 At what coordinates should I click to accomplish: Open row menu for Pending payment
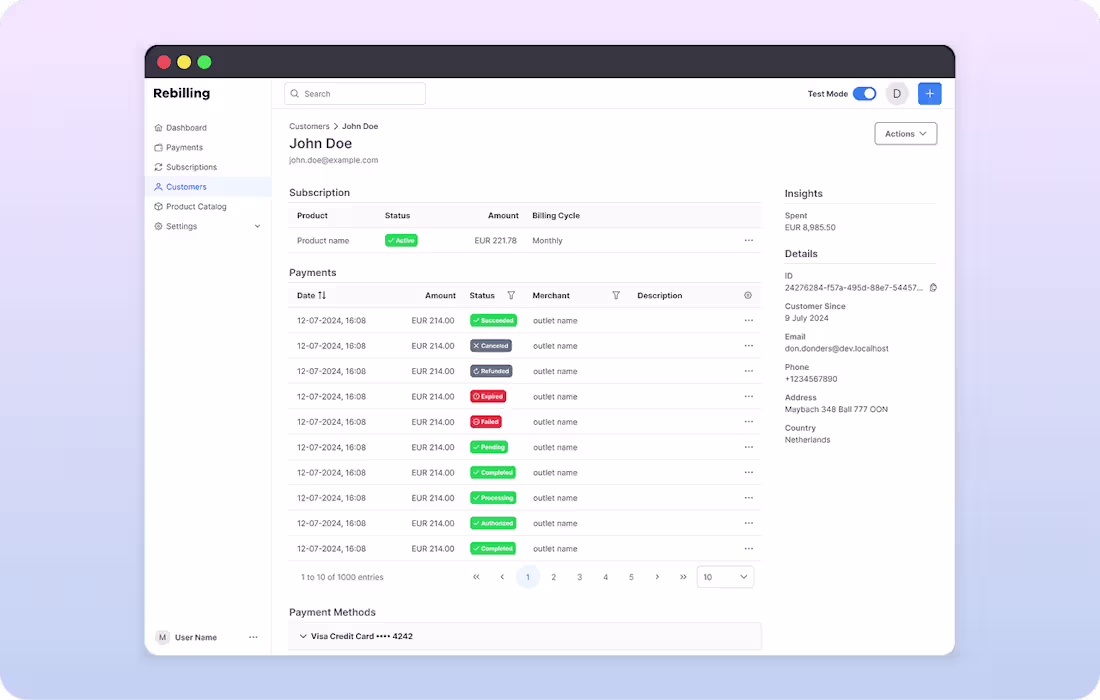coord(749,447)
